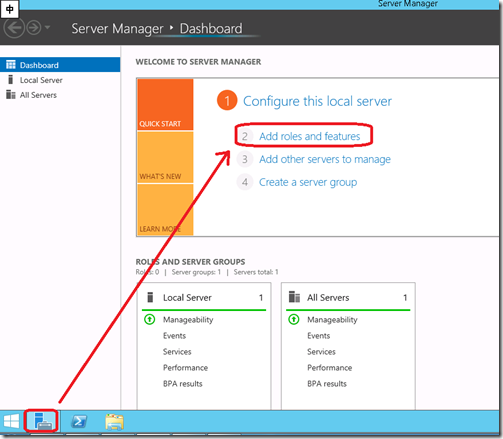
Task: Launch PowerShell from the taskbar
Action: [79, 421]
